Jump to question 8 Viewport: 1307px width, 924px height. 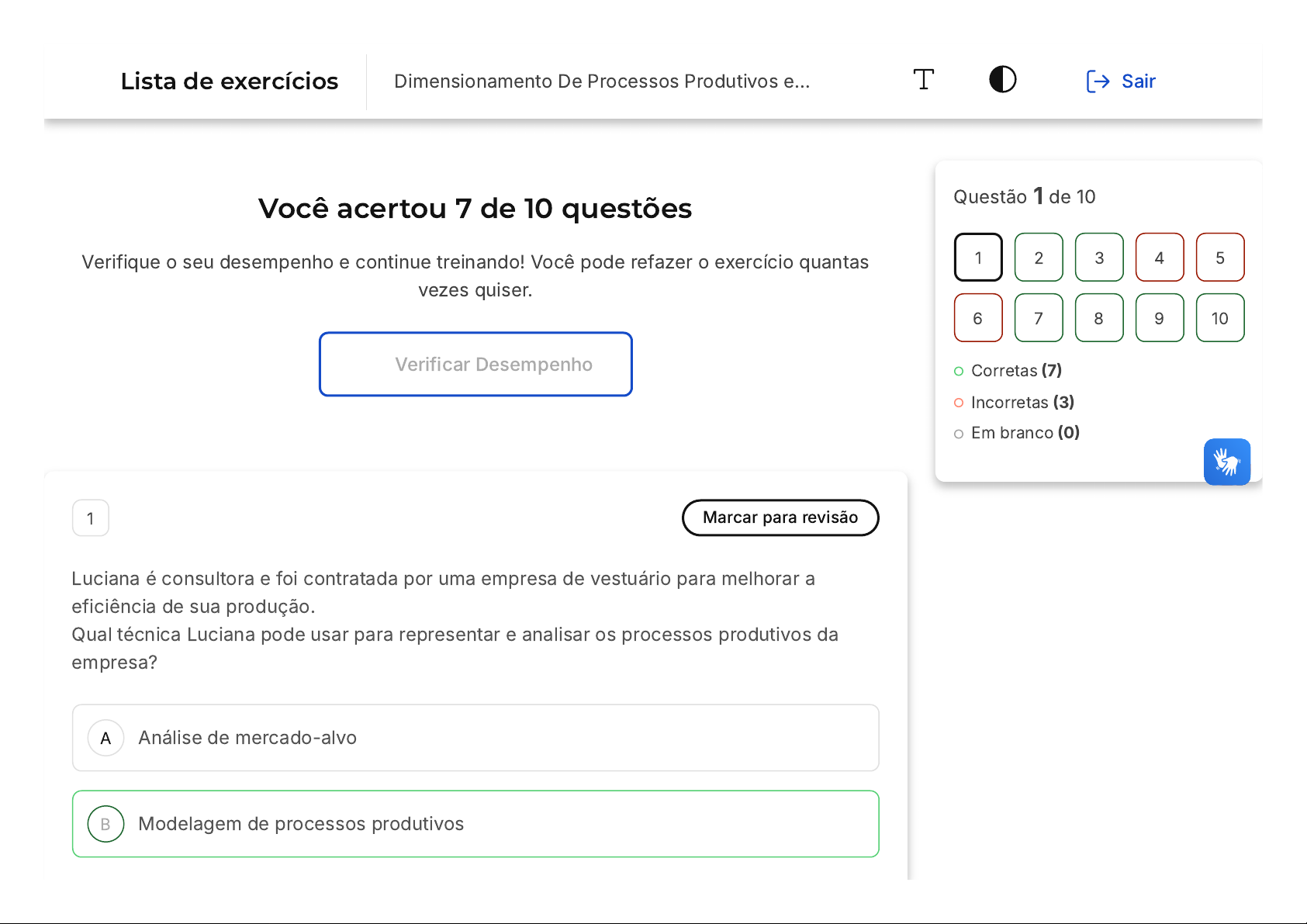click(1099, 318)
